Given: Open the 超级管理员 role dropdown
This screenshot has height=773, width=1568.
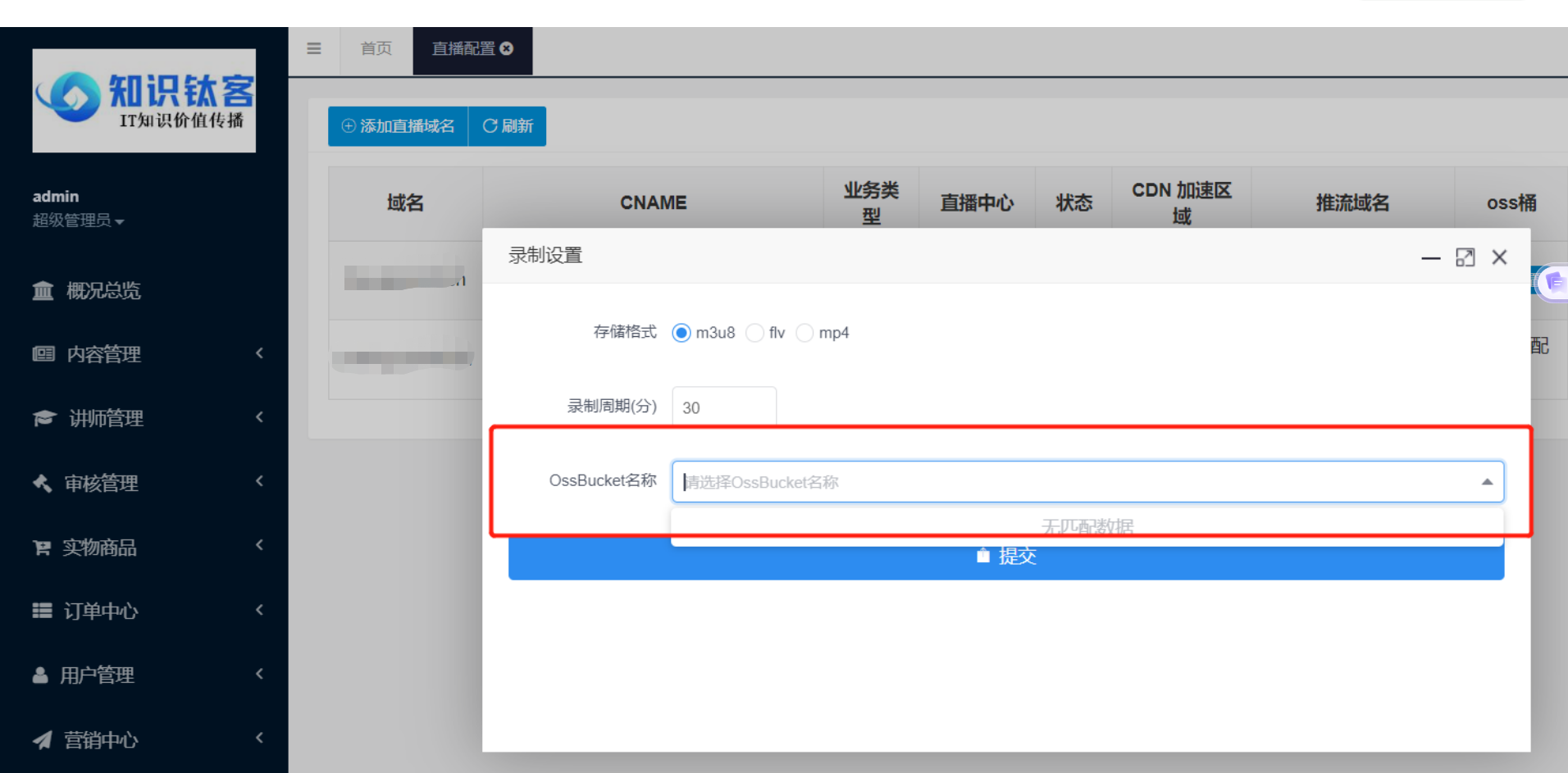Looking at the screenshot, I should point(79,221).
